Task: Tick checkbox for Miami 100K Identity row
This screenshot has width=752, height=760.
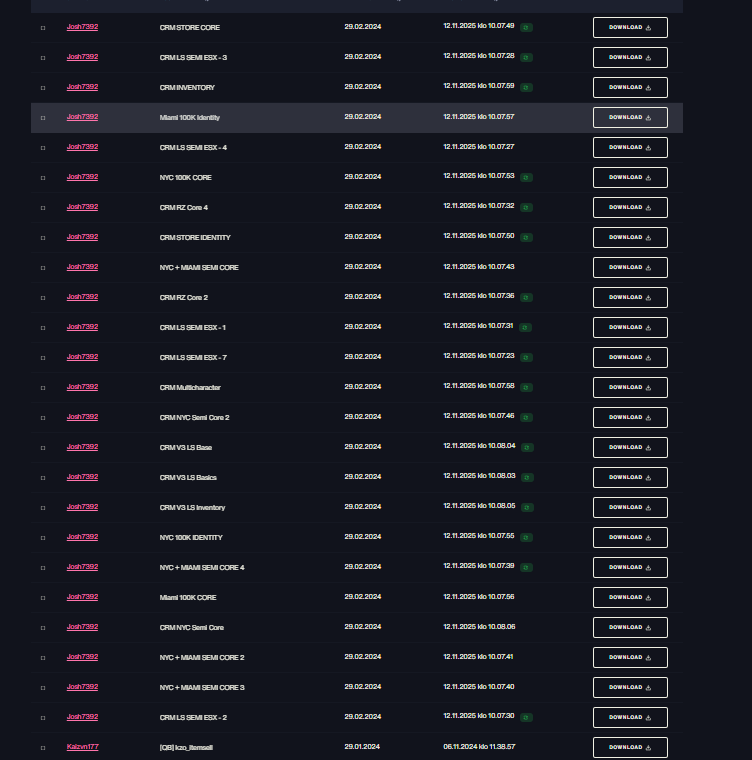Action: [x=43, y=118]
